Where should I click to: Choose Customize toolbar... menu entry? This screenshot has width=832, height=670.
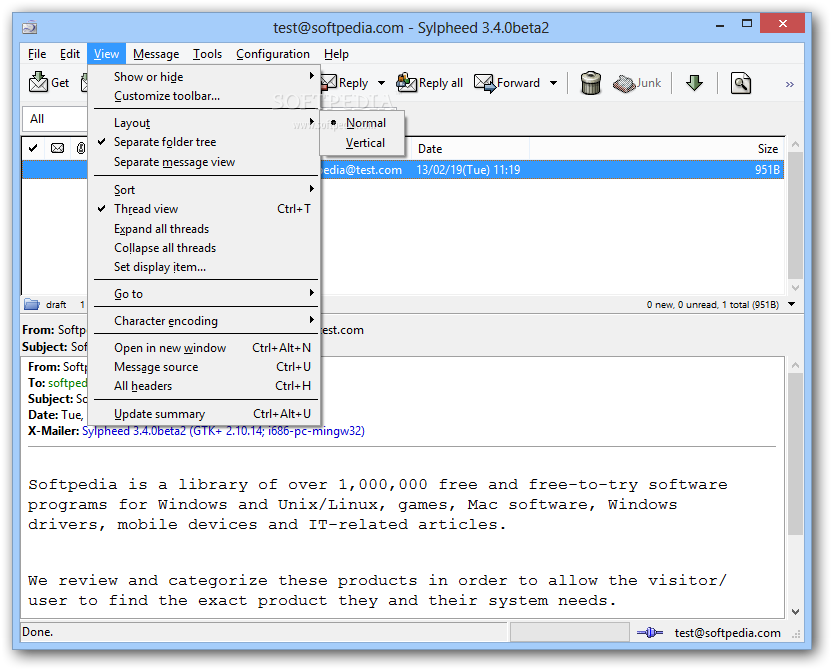pyautogui.click(x=204, y=96)
